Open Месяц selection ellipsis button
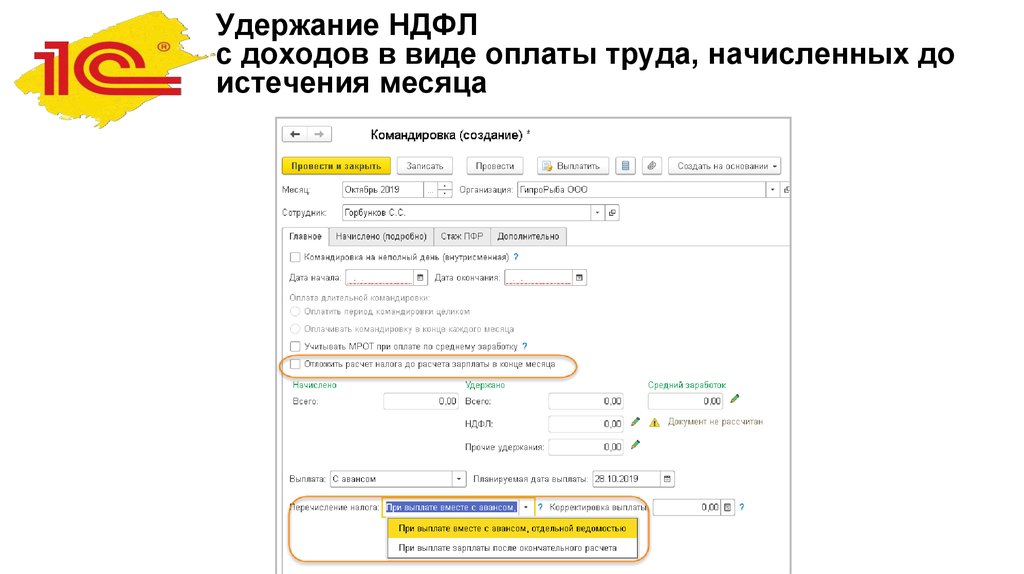This screenshot has height=574, width=1024. click(x=430, y=190)
